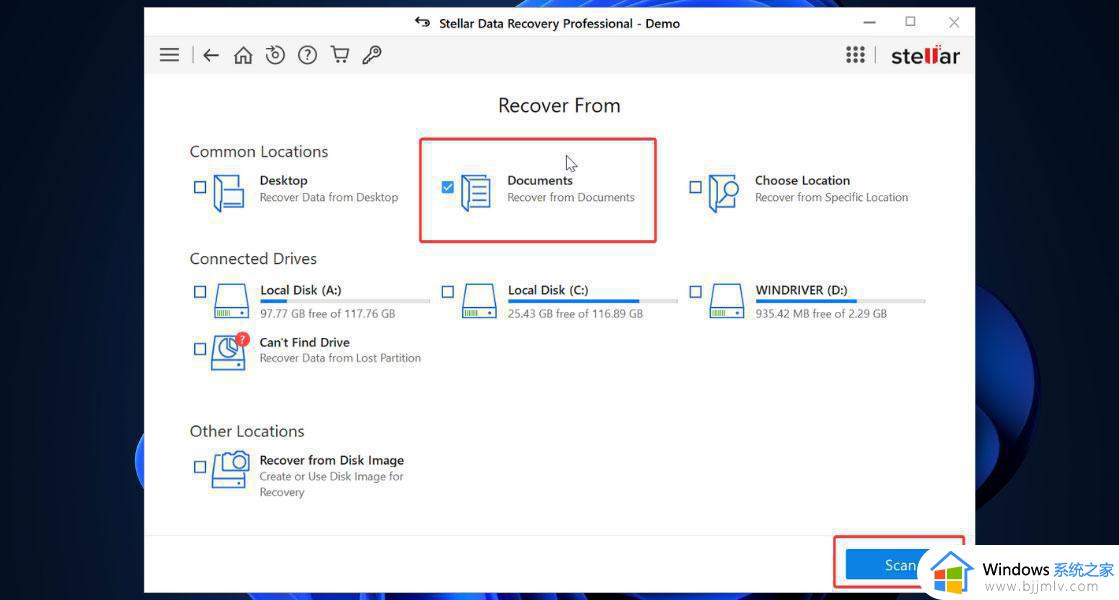Check the Desktop checkbox
This screenshot has height=600, width=1119.
pyautogui.click(x=200, y=187)
